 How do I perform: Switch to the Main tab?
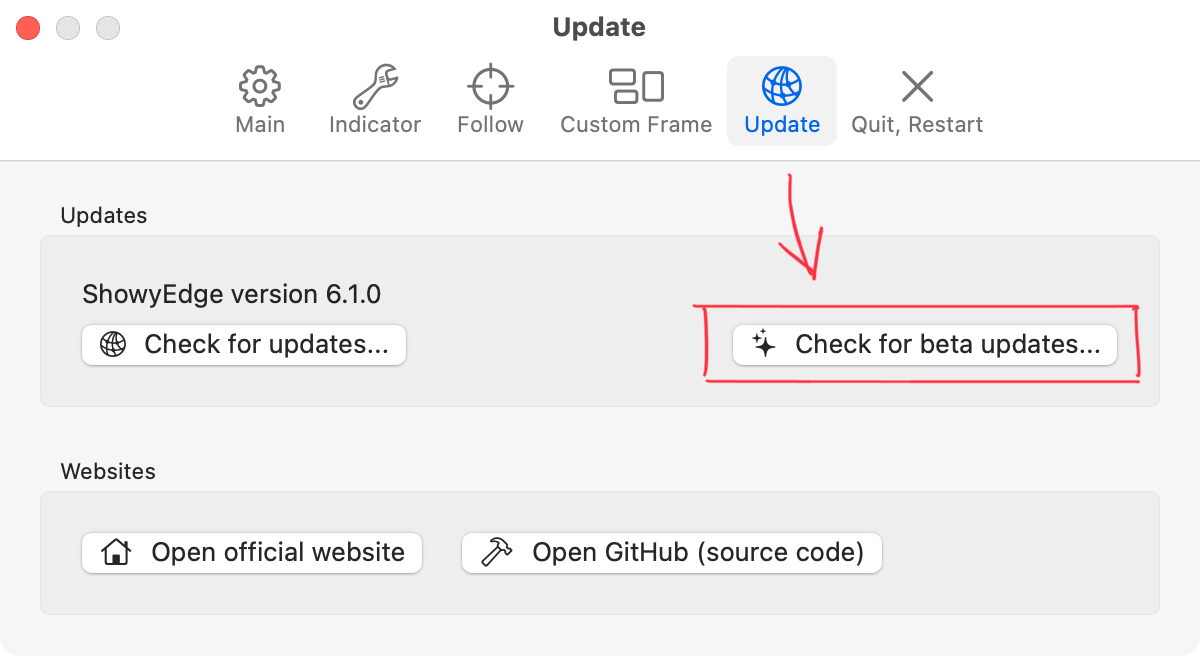260,100
